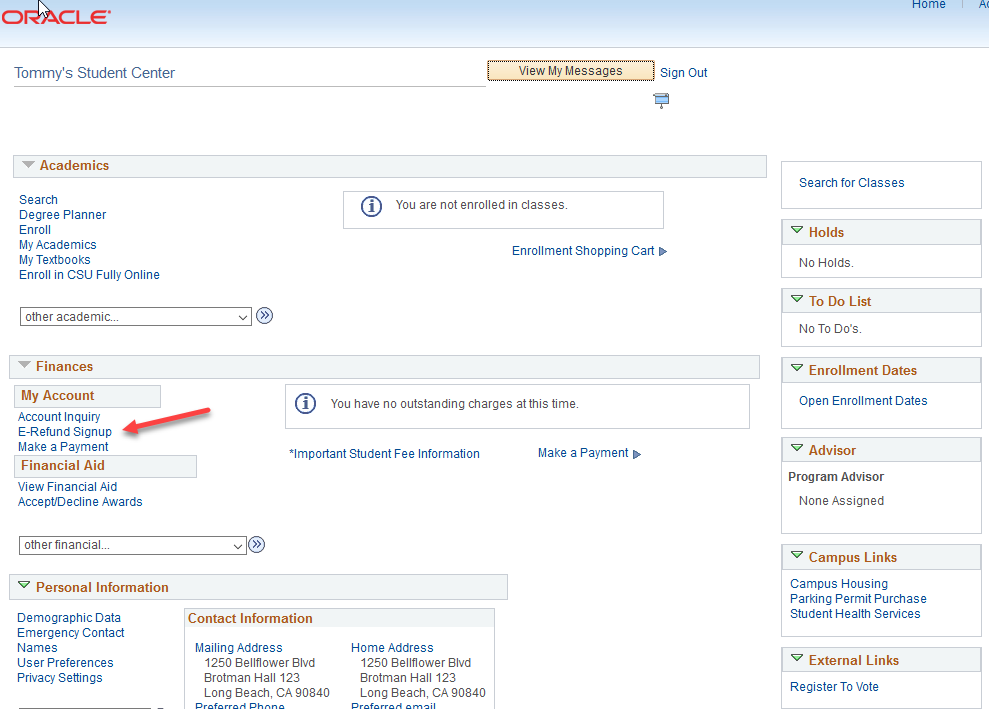Screen dimensions: 989x709
Task: Click the Home Address link
Action: (x=392, y=648)
